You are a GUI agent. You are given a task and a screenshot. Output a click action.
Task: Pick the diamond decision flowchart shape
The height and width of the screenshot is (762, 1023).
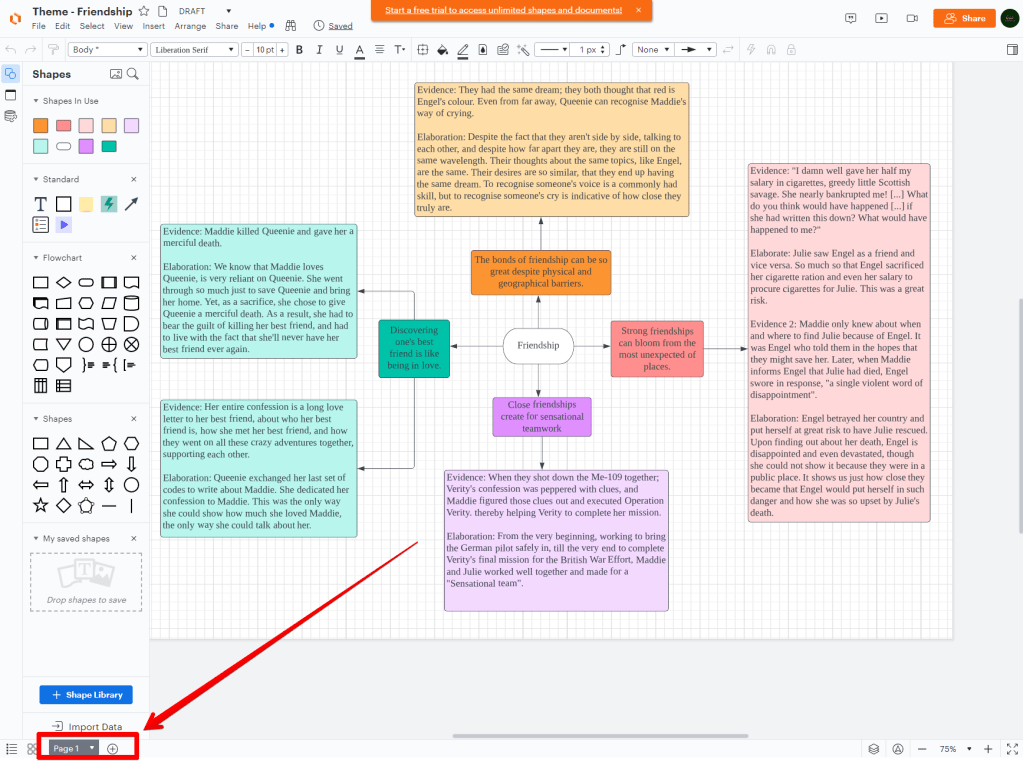point(63,283)
